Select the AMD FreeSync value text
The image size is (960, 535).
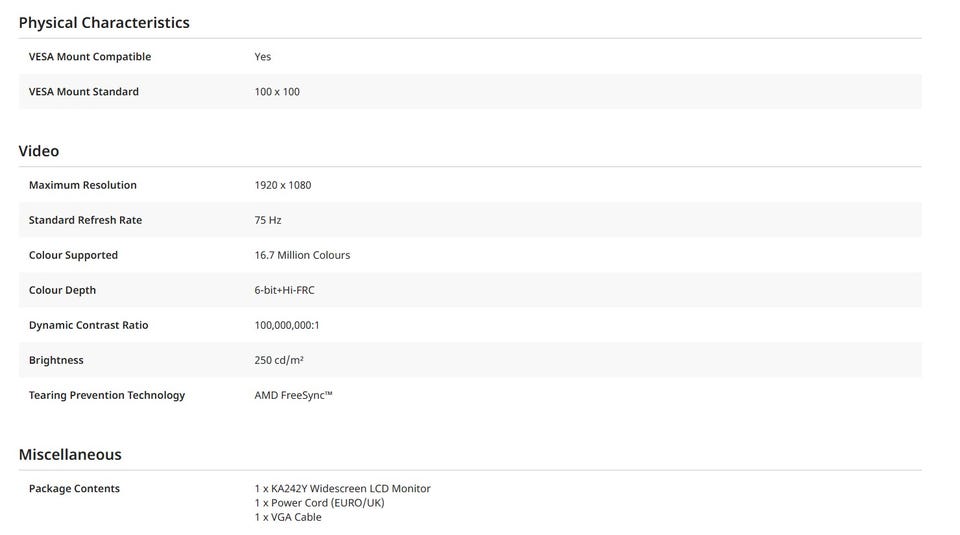(293, 395)
